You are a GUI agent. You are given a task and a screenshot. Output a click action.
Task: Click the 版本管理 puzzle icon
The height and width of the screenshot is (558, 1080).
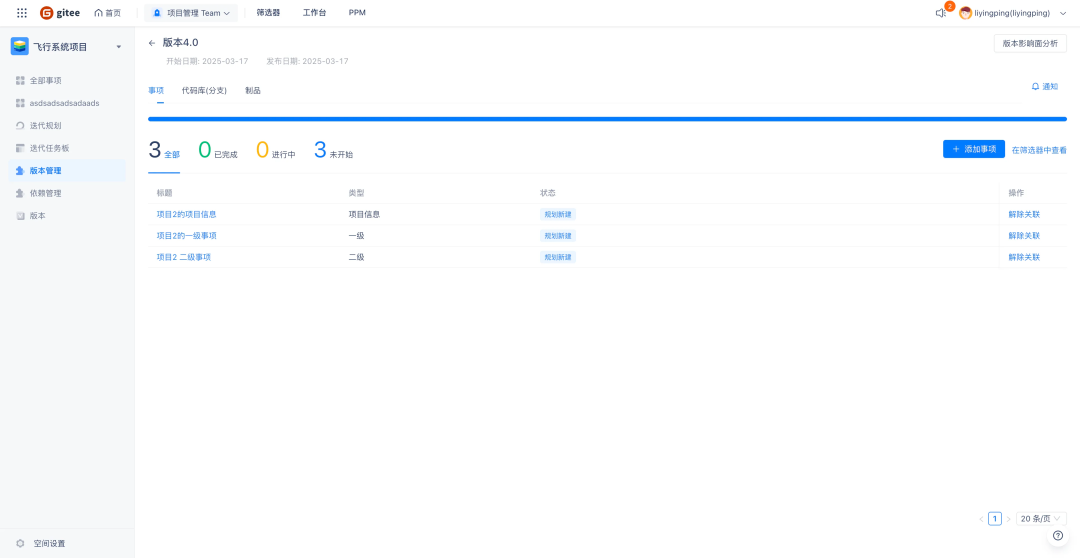[21, 171]
